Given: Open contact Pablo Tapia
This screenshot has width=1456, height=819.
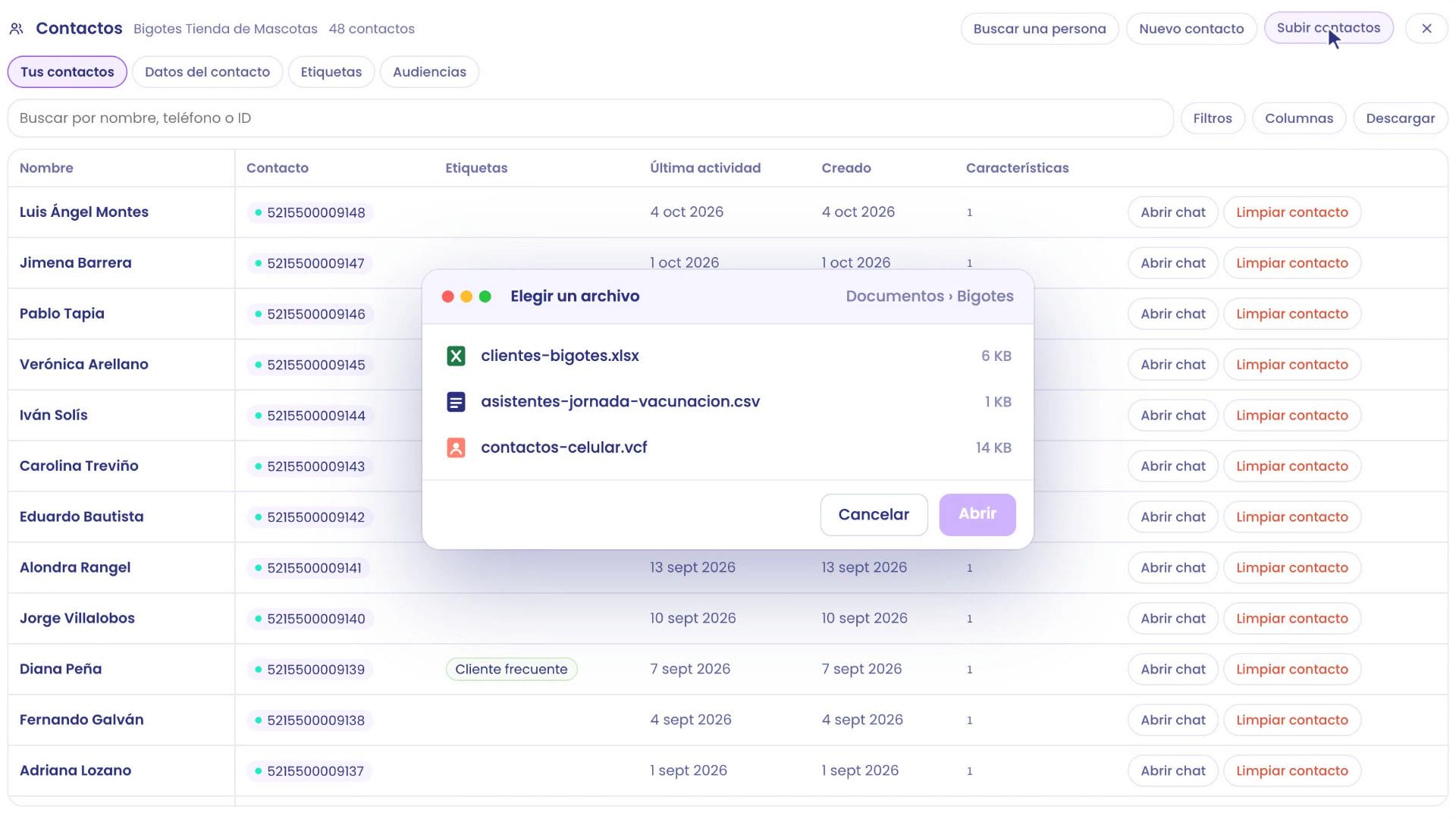Looking at the screenshot, I should (x=62, y=314).
